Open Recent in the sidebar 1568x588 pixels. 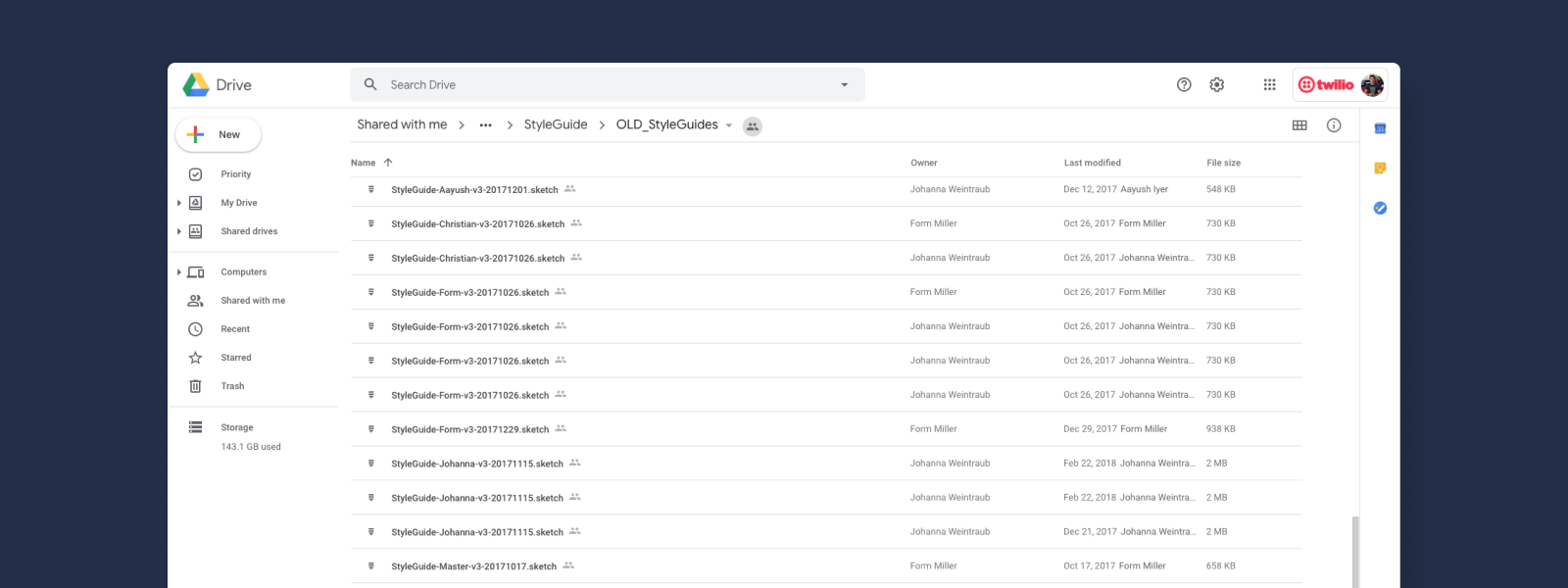click(x=235, y=329)
